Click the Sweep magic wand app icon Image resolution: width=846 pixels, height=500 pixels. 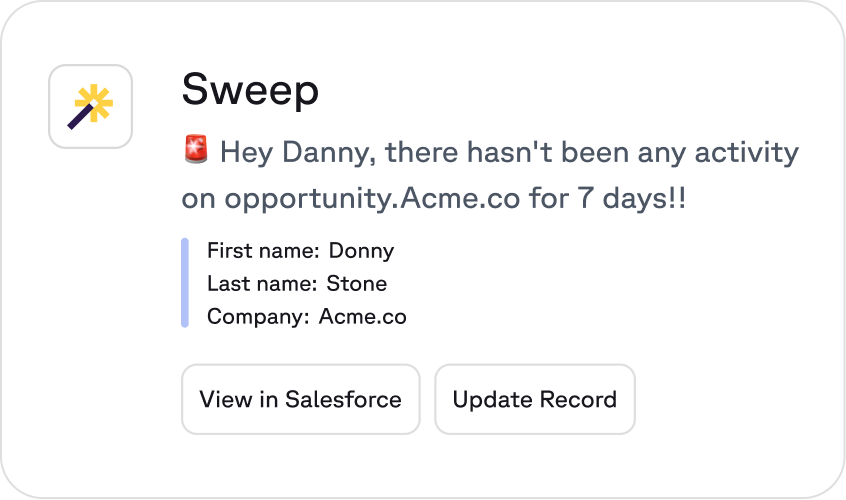tap(91, 107)
